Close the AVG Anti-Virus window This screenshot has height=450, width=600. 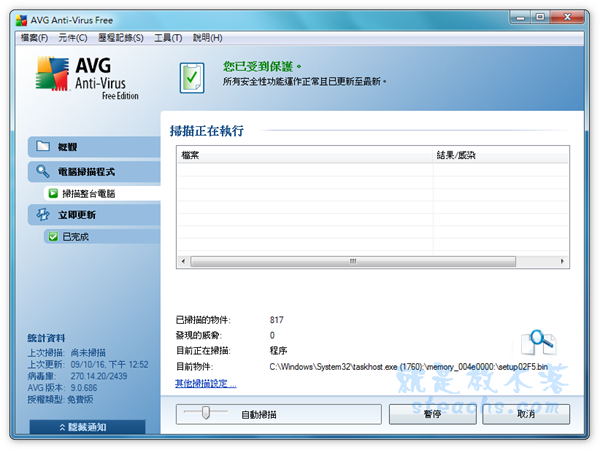pos(567,17)
